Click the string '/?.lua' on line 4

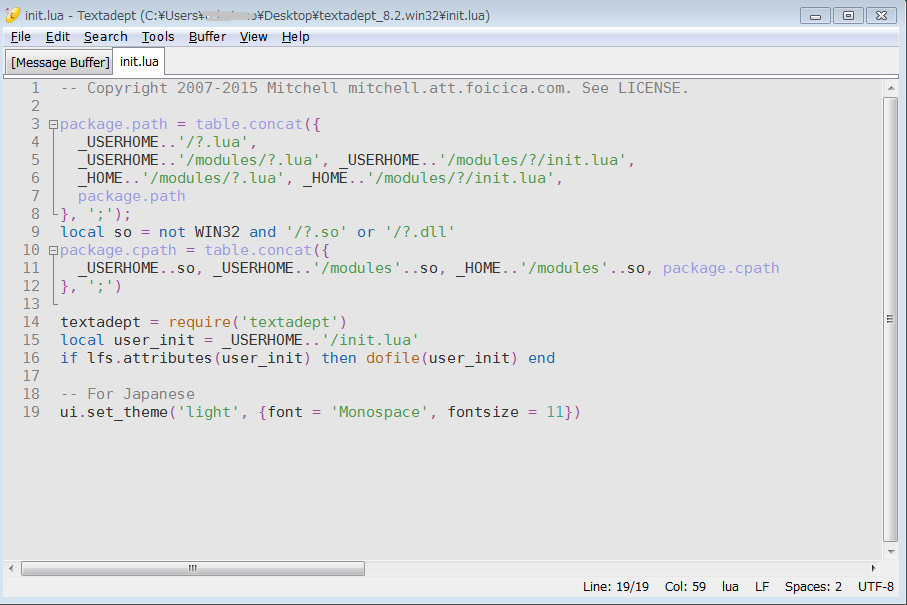click(x=213, y=142)
